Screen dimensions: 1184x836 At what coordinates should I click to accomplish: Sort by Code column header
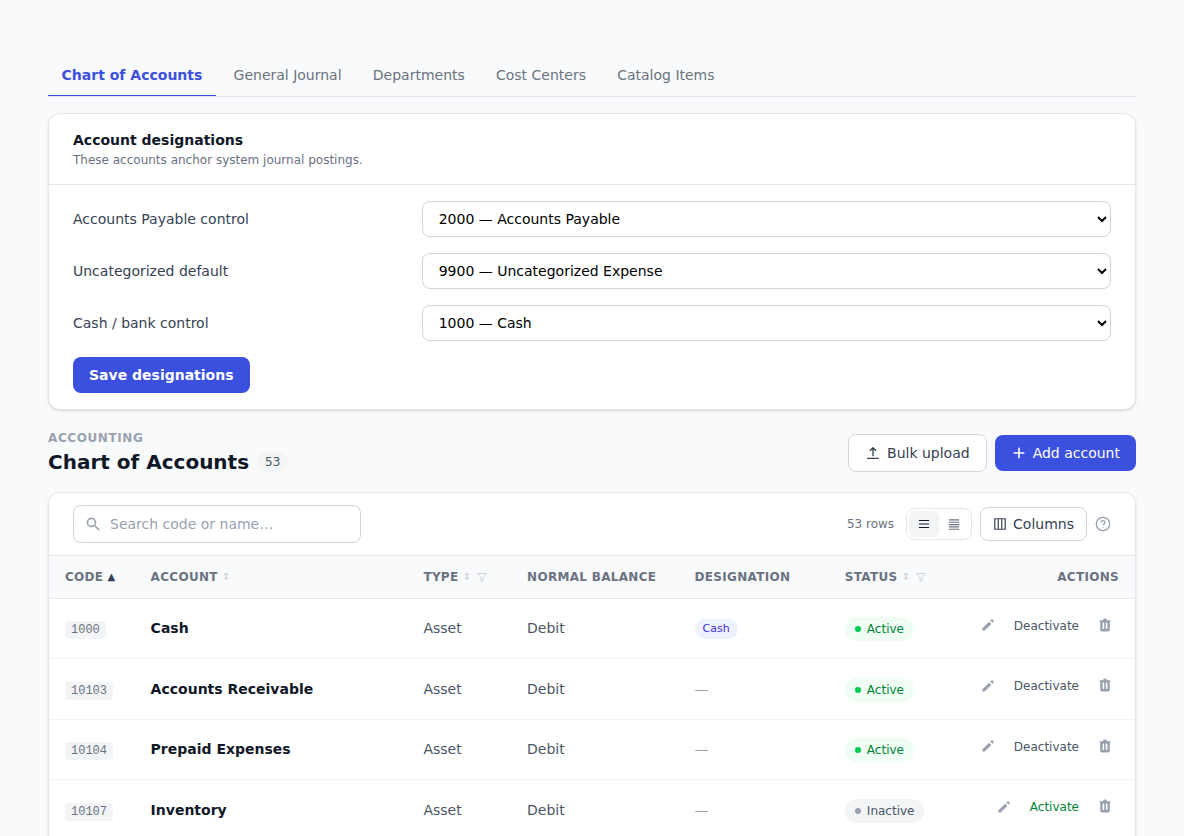[x=90, y=577]
